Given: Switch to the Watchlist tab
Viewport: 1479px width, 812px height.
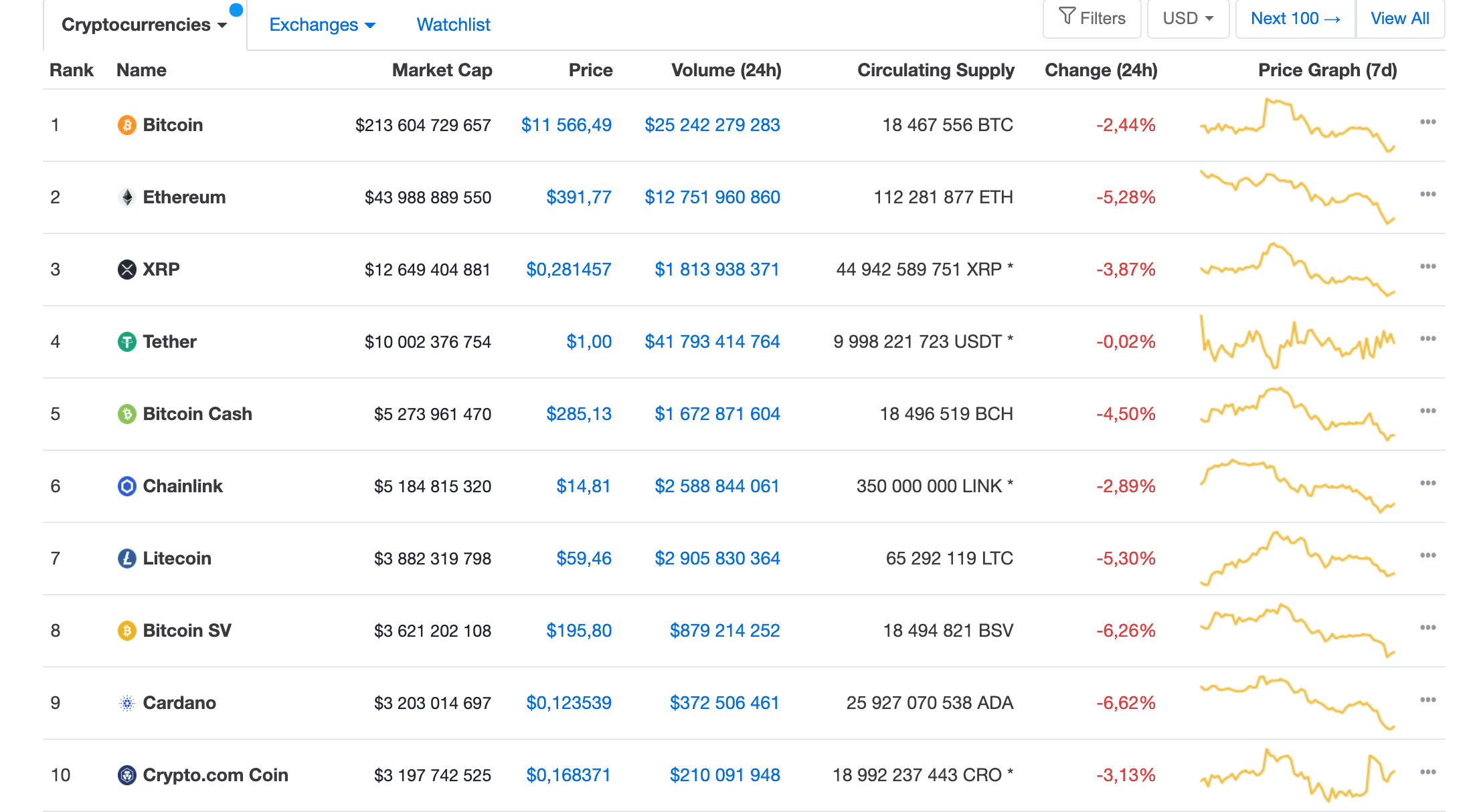Looking at the screenshot, I should click(x=453, y=25).
